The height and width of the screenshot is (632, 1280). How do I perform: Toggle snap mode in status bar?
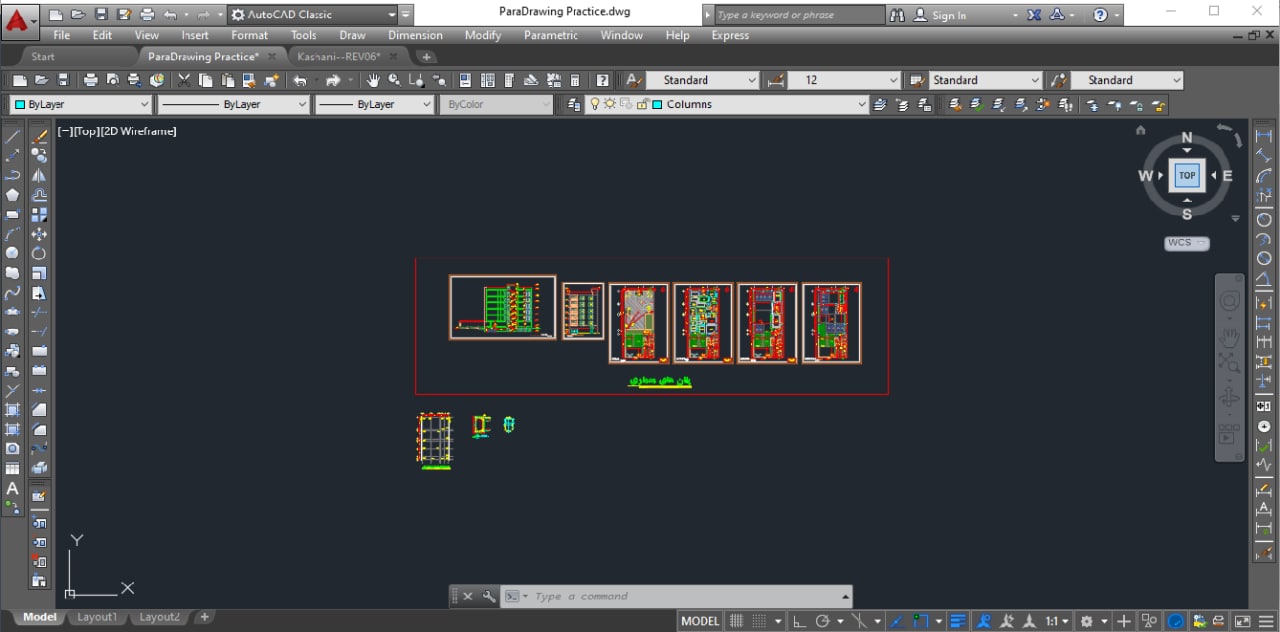tap(760, 621)
